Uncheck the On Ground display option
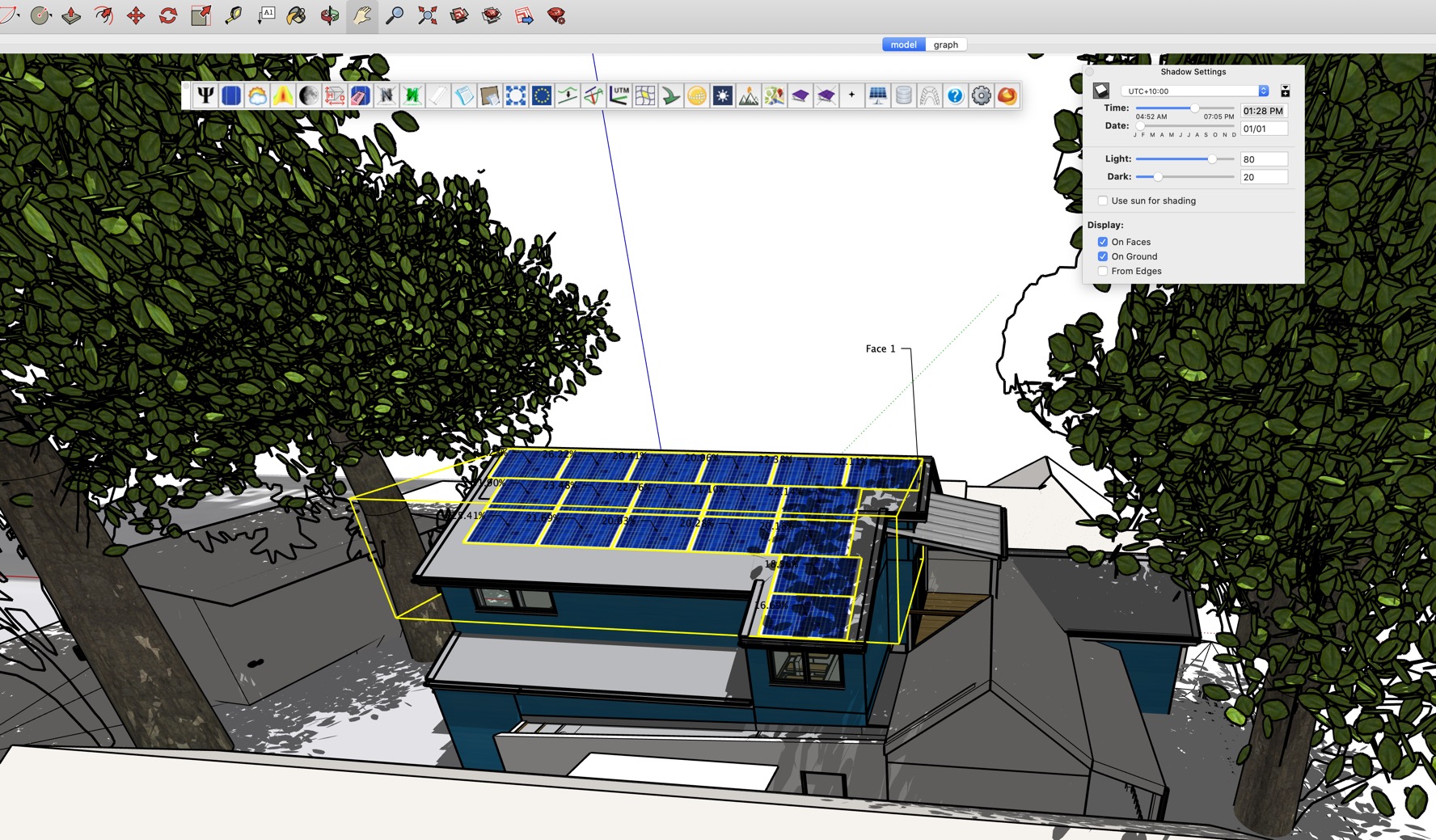The image size is (1436, 840). pos(1103,256)
